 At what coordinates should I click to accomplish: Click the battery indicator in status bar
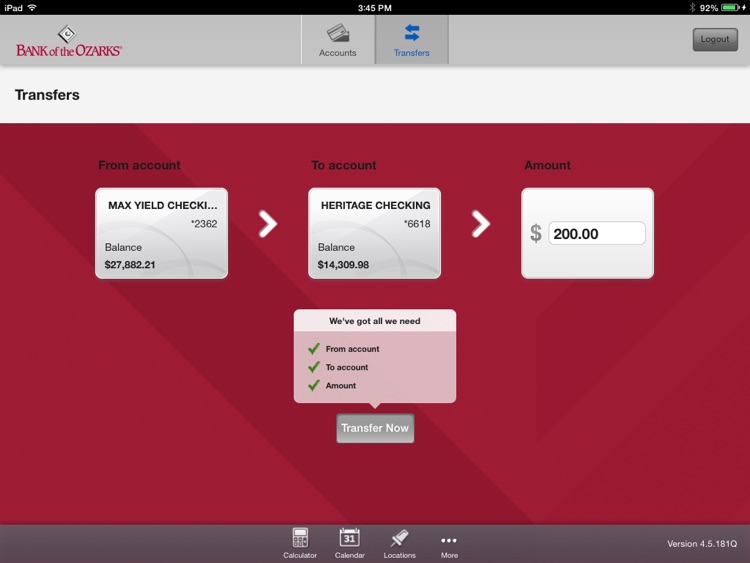(x=730, y=8)
